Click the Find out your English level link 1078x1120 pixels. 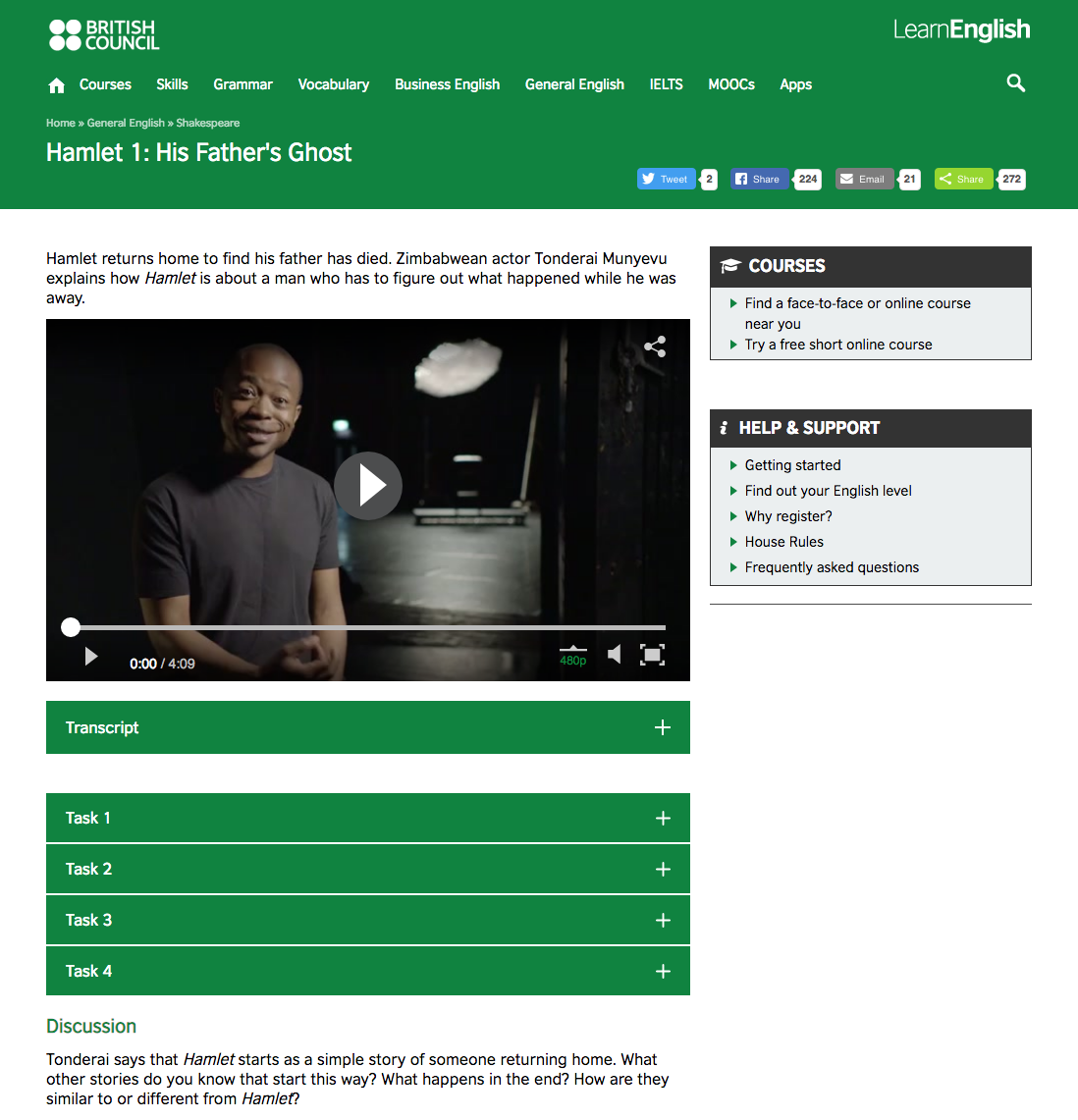point(828,491)
